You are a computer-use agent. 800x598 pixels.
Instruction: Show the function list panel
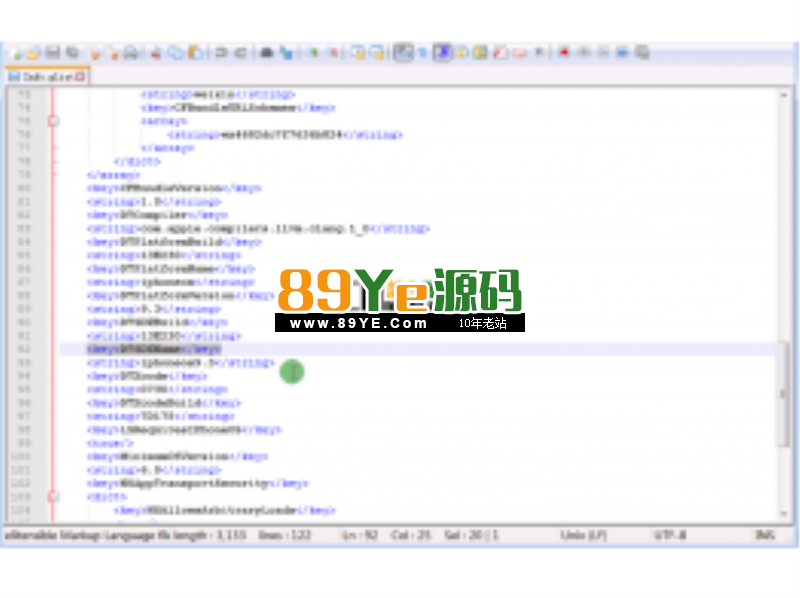(x=501, y=53)
